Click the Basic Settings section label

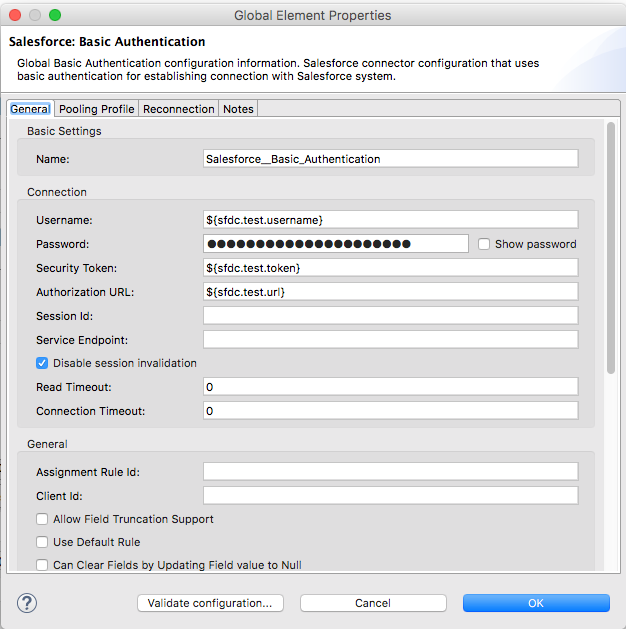pyautogui.click(x=64, y=131)
